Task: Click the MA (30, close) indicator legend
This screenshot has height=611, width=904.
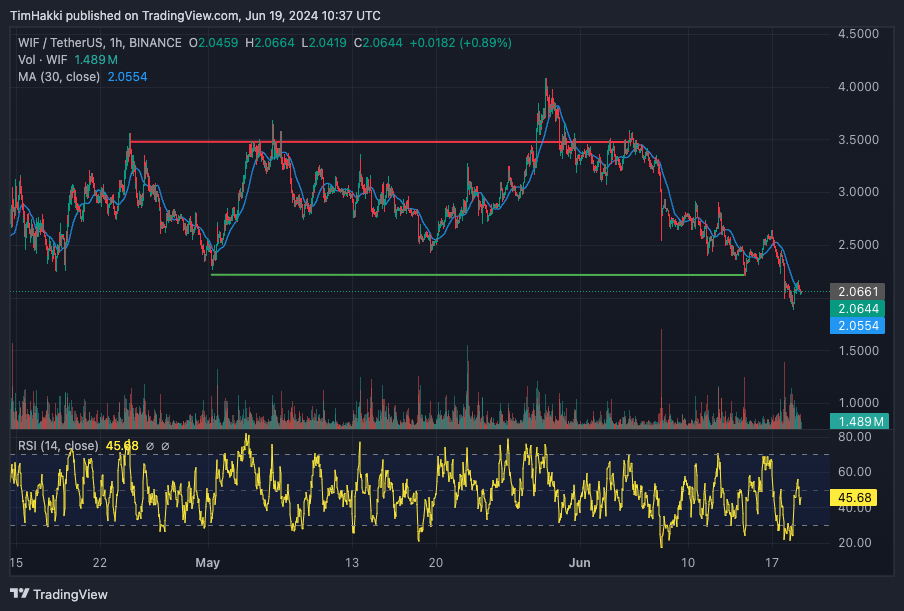Action: [x=59, y=77]
